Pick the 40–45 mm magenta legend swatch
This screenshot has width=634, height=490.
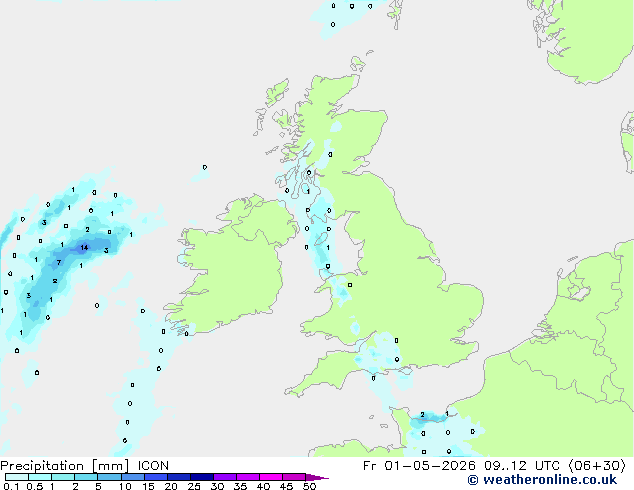click(271, 477)
